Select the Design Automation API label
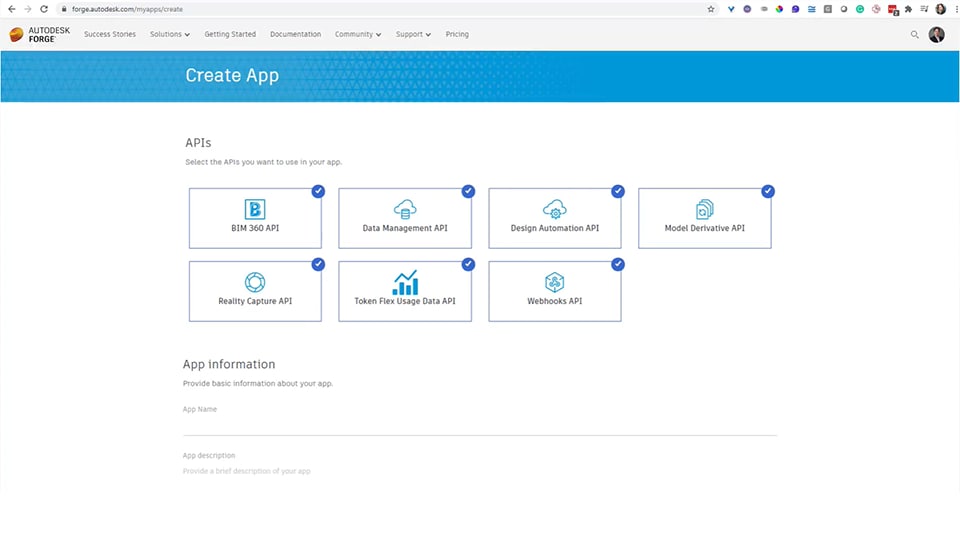This screenshot has height=533, width=960. (x=555, y=228)
